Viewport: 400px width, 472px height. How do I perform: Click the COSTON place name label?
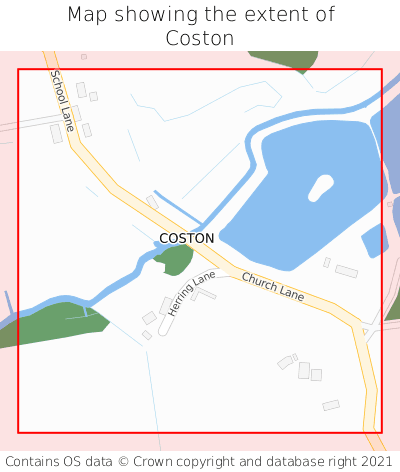(x=187, y=238)
